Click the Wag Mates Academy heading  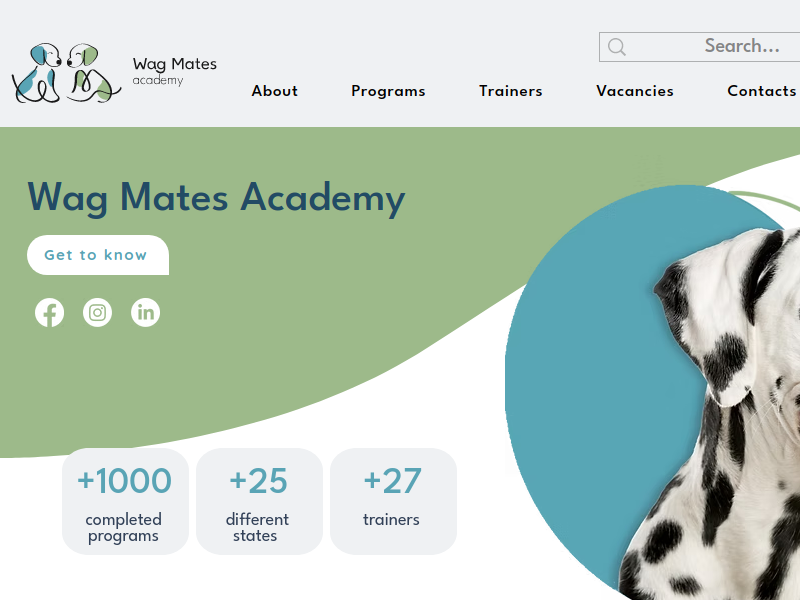216,198
